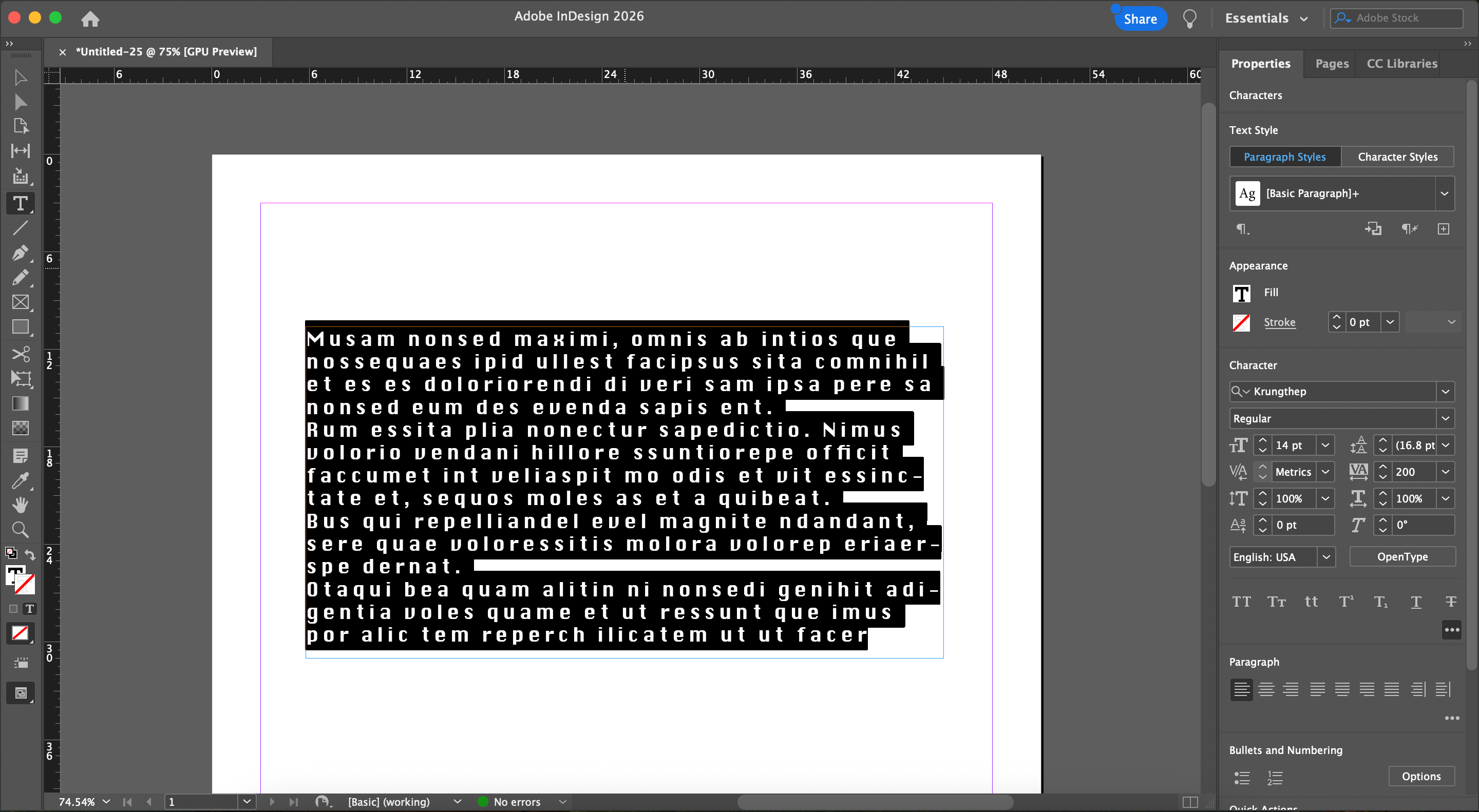This screenshot has width=1479, height=812.
Task: Click the text Fill color swatch
Action: (1241, 293)
